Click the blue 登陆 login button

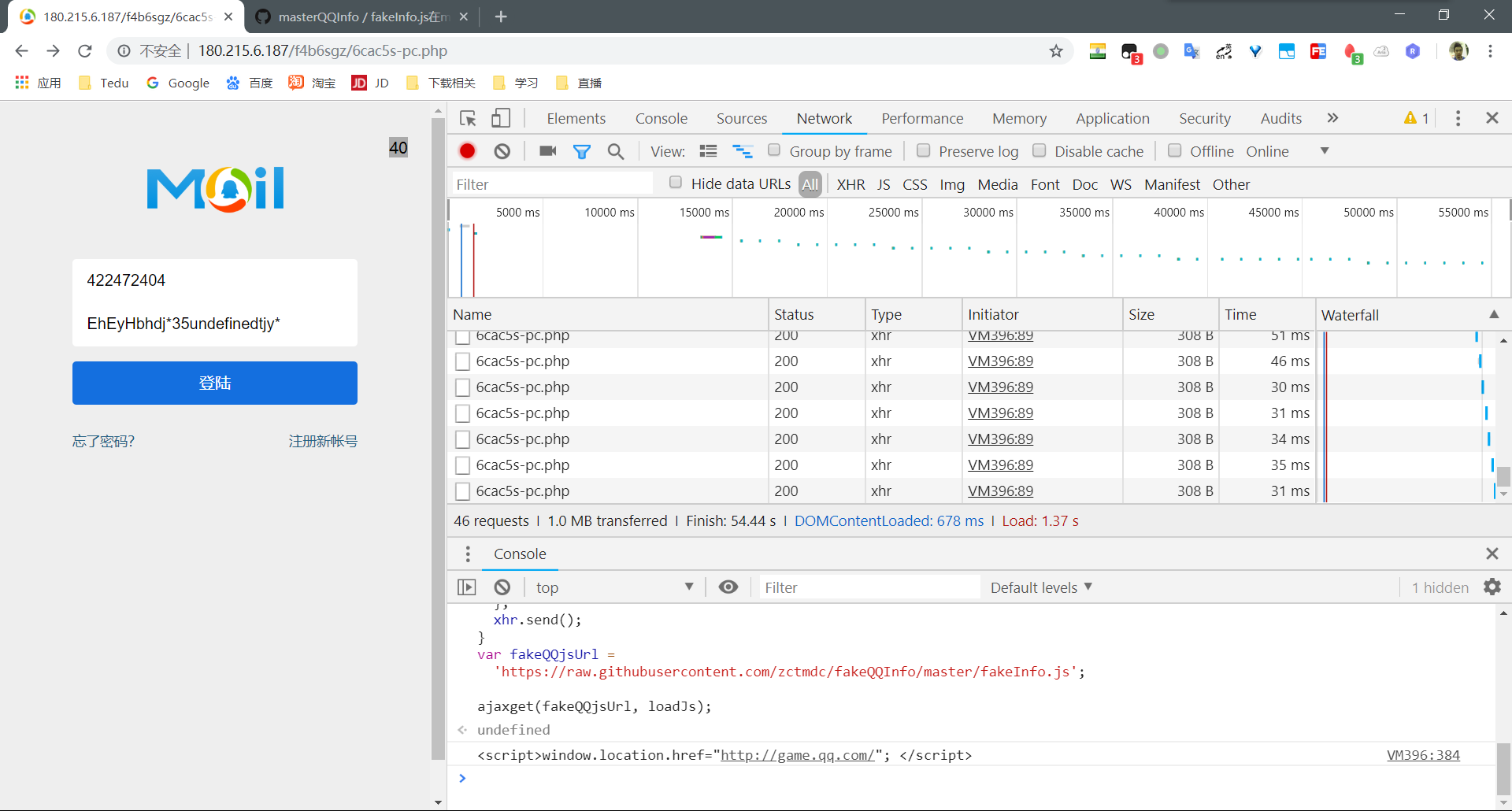click(x=215, y=383)
